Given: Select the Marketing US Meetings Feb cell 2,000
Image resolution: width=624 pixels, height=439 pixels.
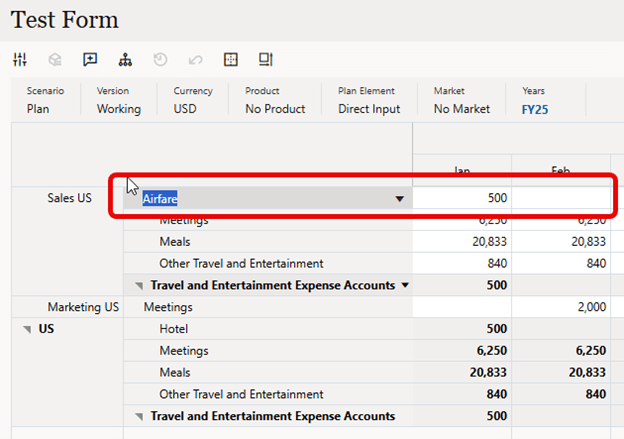Looking at the screenshot, I should click(x=561, y=308).
